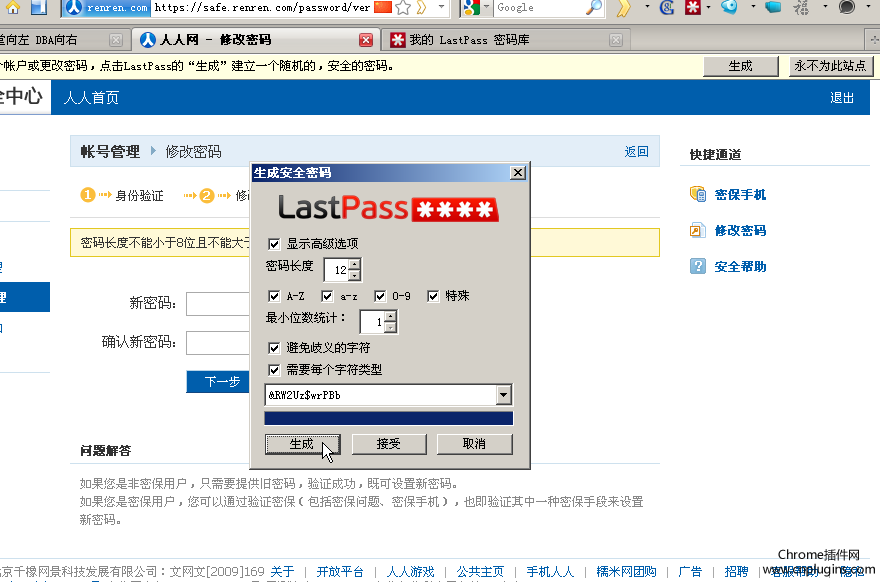The height and width of the screenshot is (582, 880).
Task: Open the generated password dropdown arrow
Action: [503, 395]
